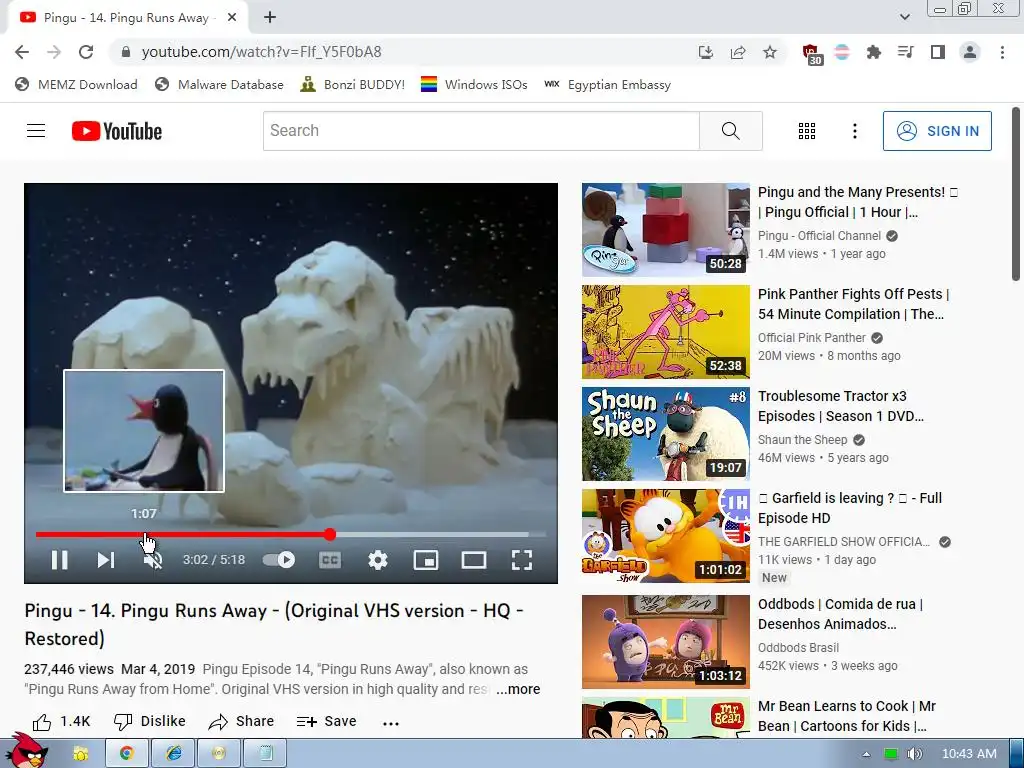Click the search magnifier button

[x=731, y=131]
